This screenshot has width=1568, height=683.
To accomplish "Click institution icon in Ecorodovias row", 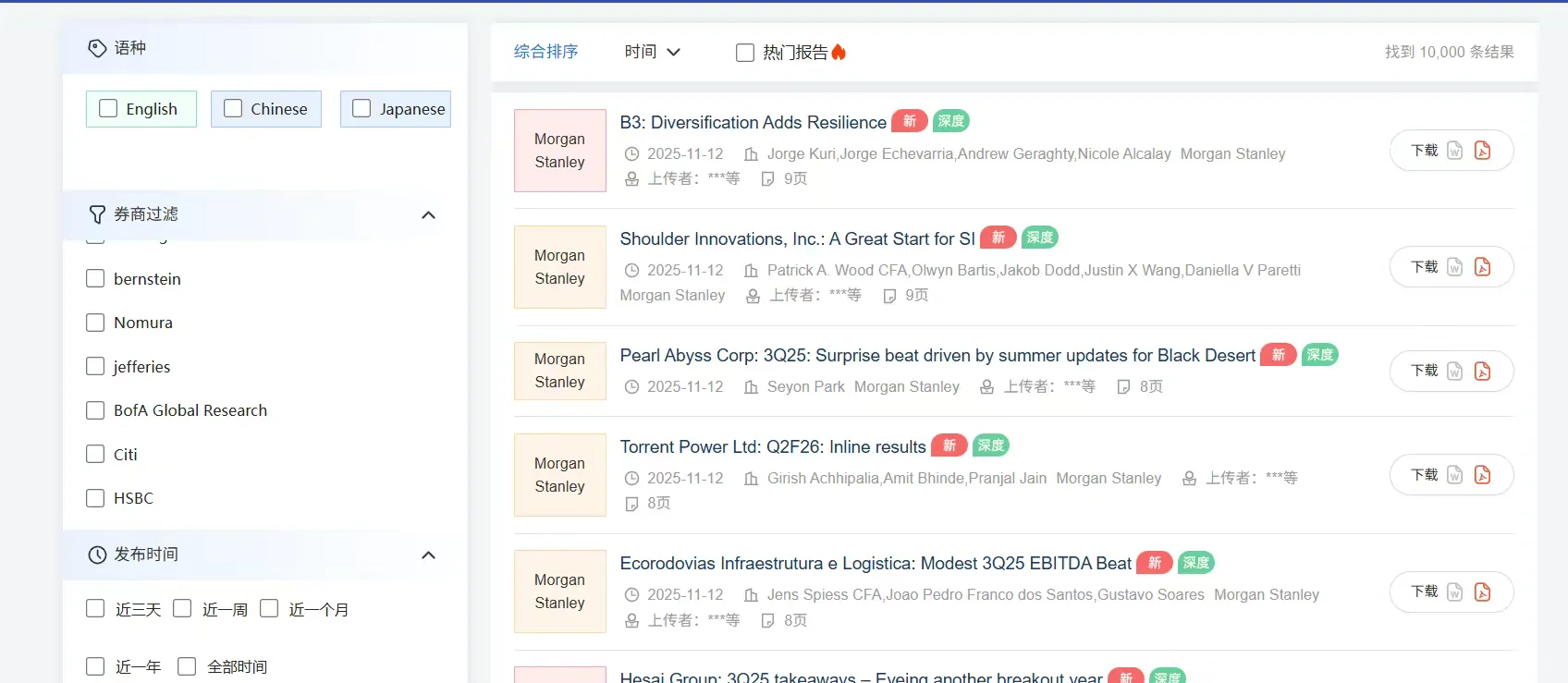I will click(x=752, y=595).
